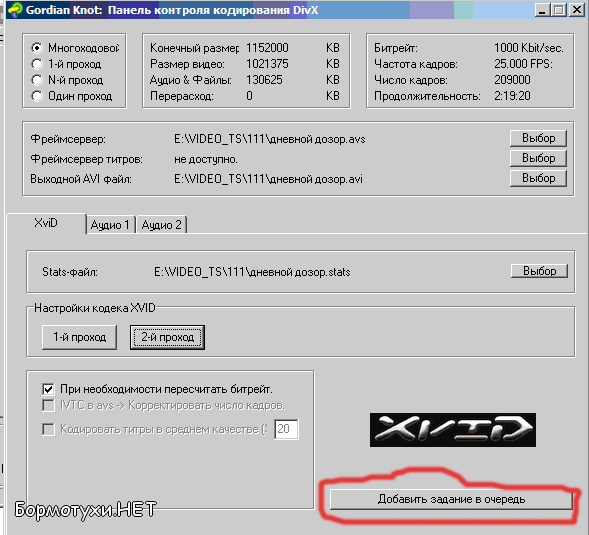Click Выбор button for Фреймсервер

tap(538, 138)
